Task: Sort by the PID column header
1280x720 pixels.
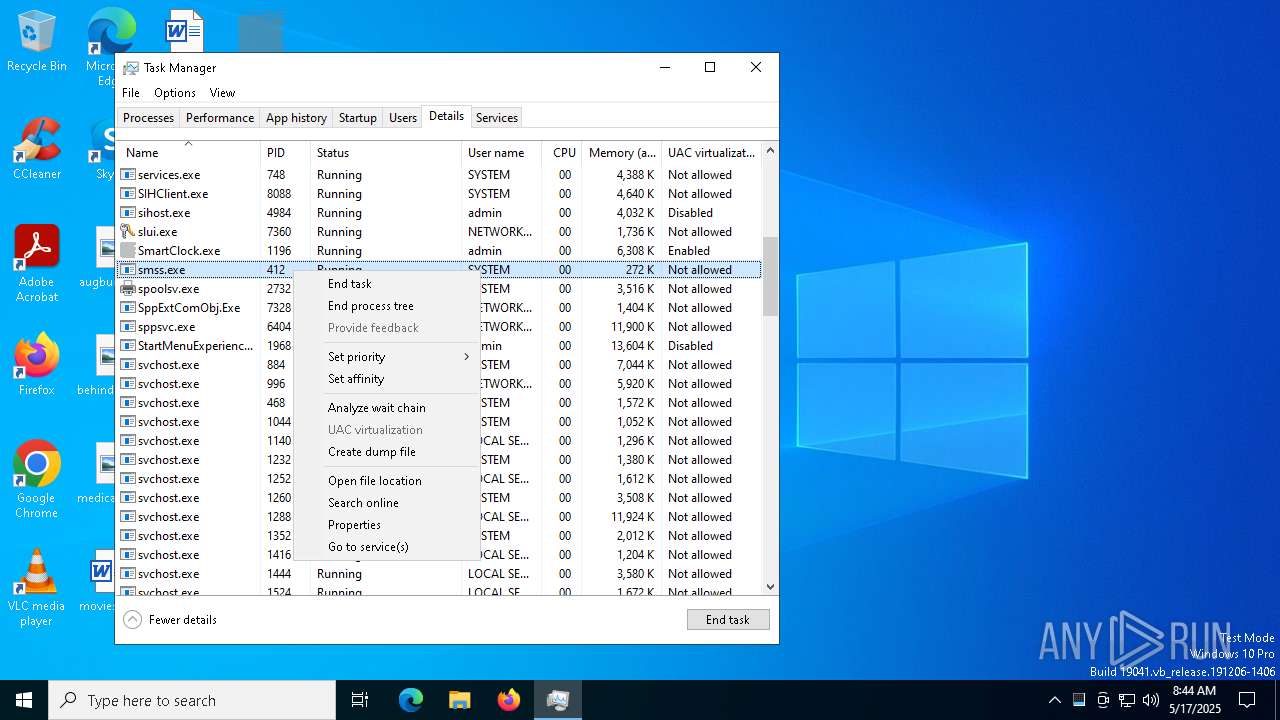Action: [x=286, y=153]
